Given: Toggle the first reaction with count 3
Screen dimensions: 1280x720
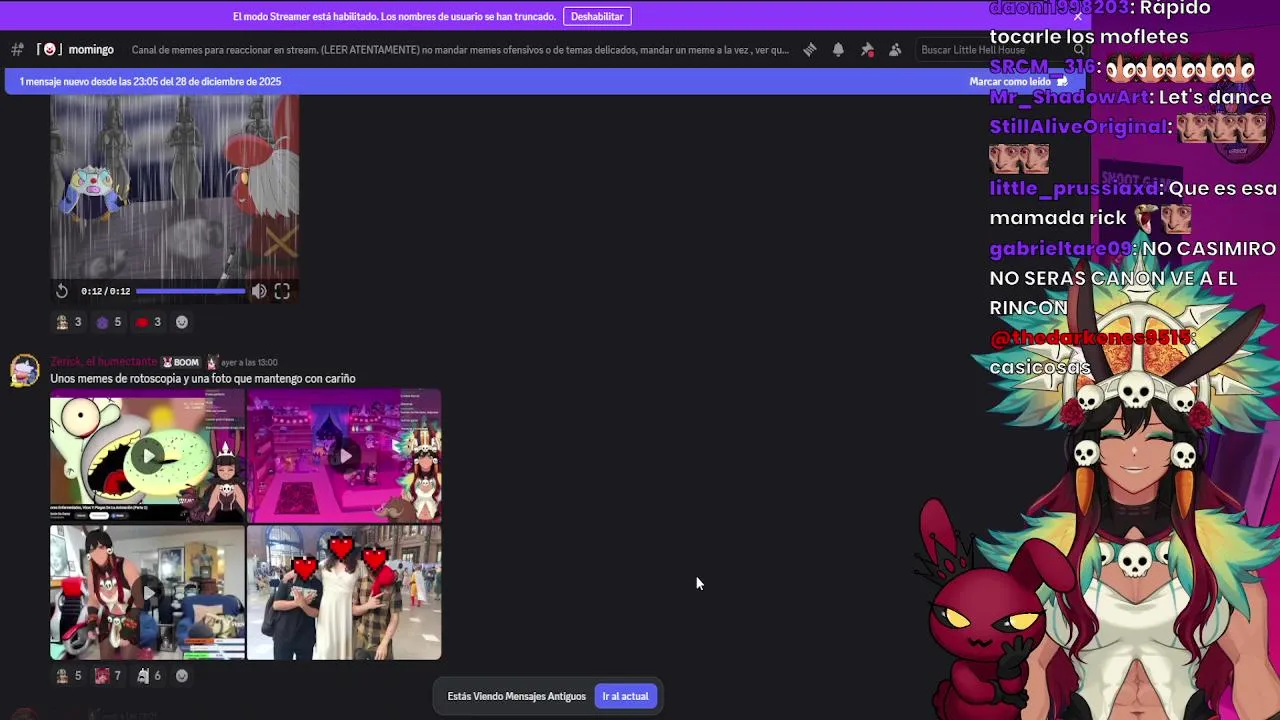Looking at the screenshot, I should click(69, 322).
